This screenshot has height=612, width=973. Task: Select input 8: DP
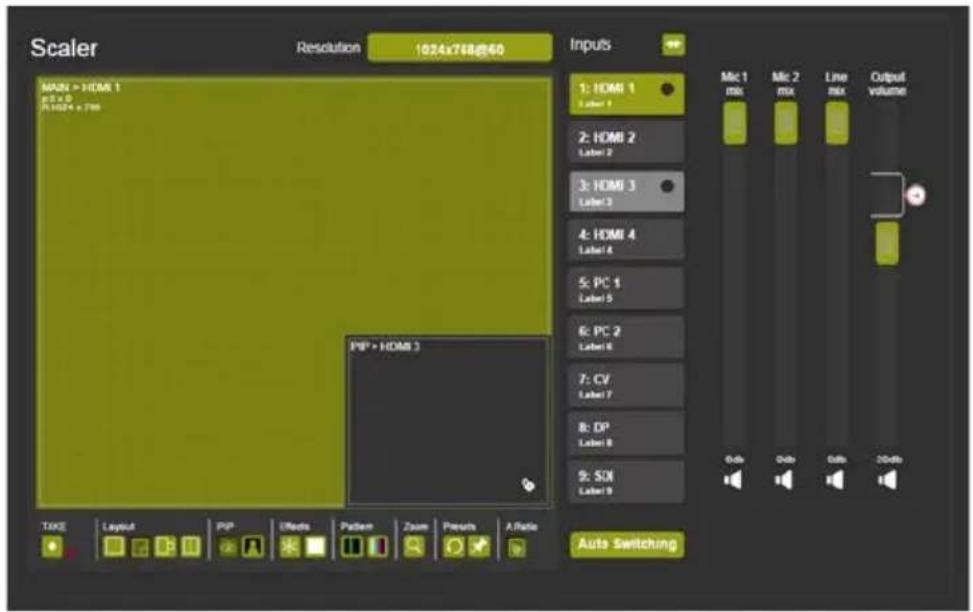(627, 433)
